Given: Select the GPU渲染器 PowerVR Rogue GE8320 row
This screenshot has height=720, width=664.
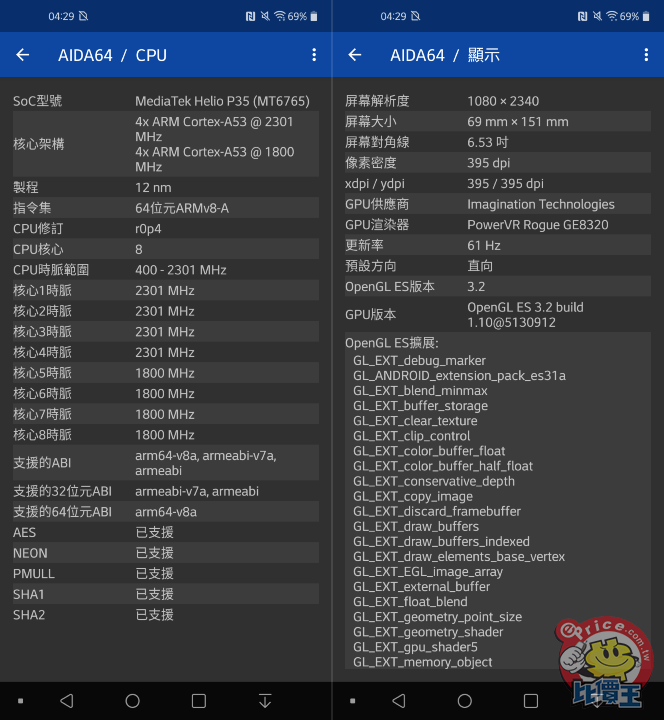Looking at the screenshot, I should [498, 225].
